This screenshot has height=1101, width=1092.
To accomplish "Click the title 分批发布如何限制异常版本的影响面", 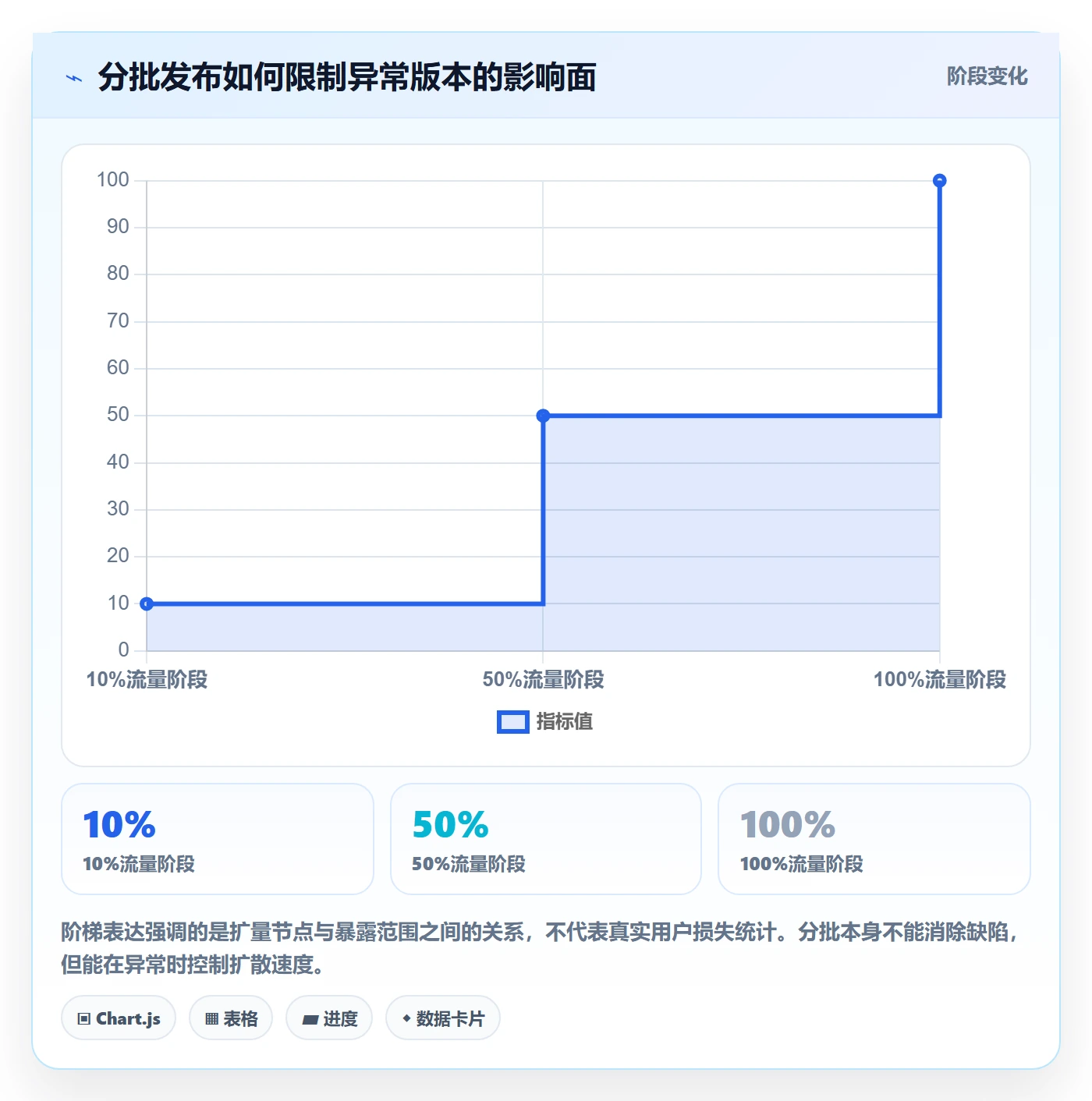I will pos(347,77).
